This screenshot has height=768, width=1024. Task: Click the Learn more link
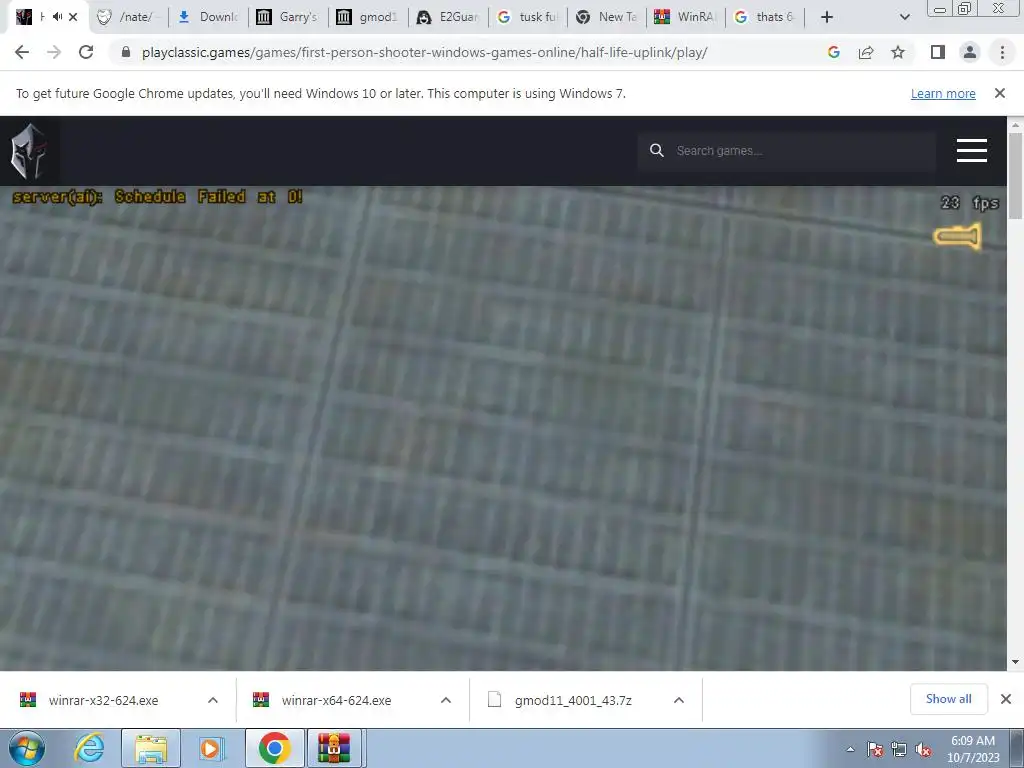pyautogui.click(x=943, y=93)
